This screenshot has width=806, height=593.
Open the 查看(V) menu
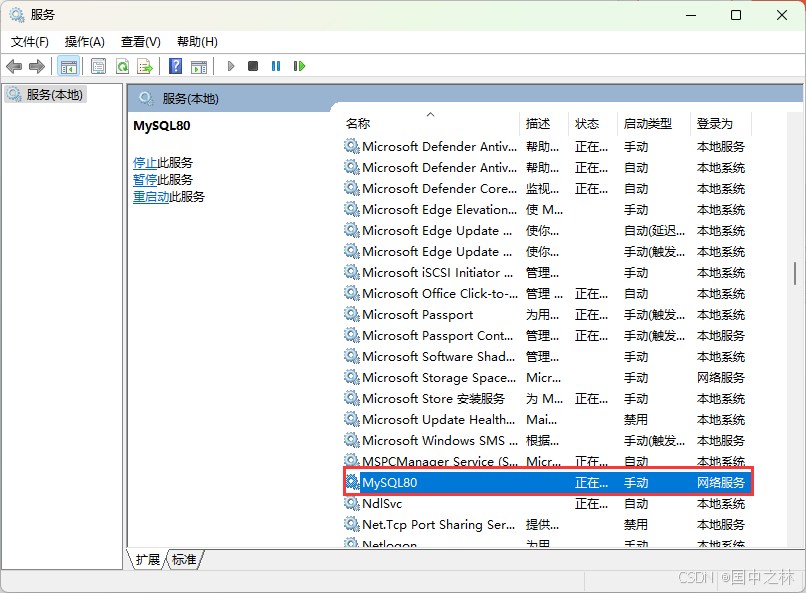(141, 42)
